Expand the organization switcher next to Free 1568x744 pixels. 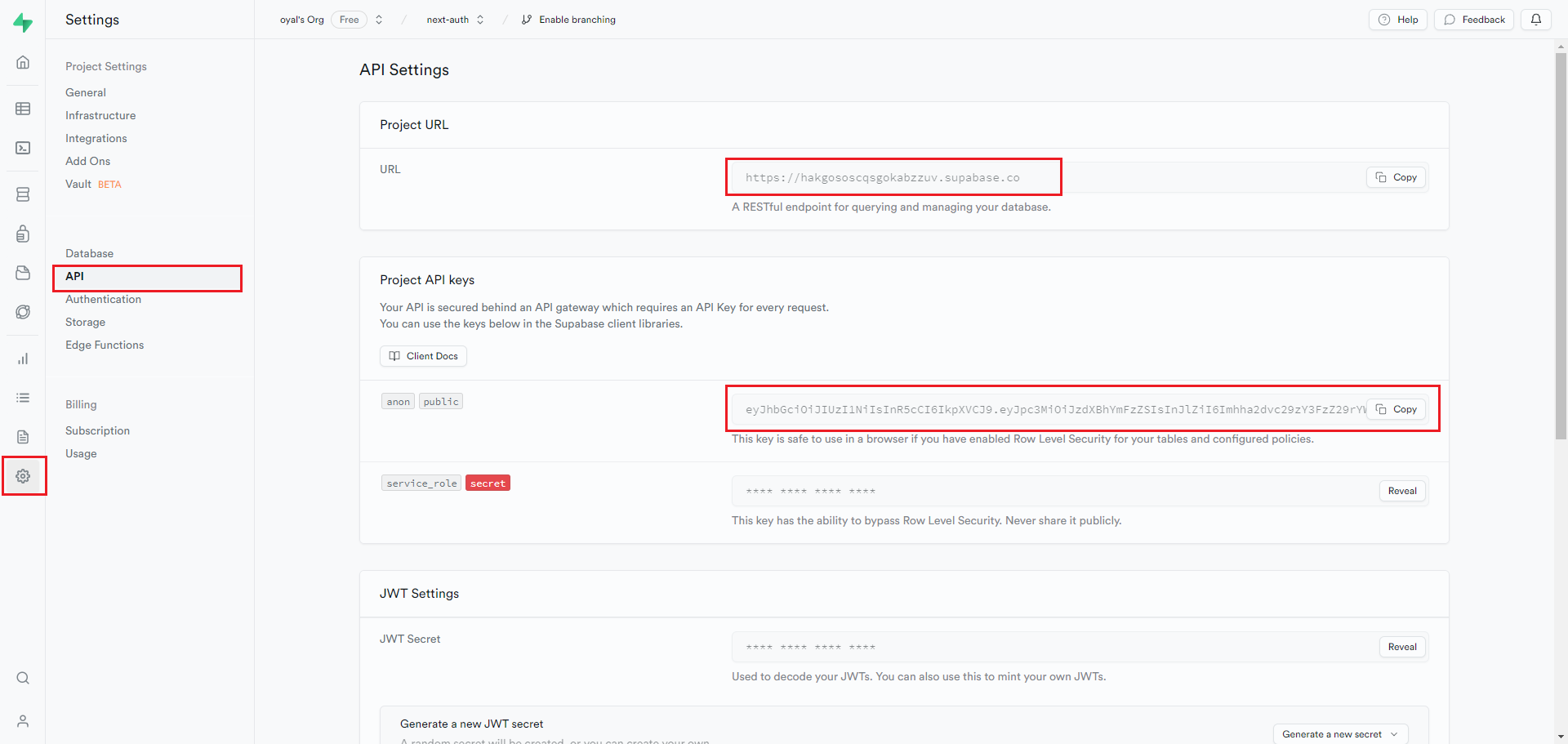tap(379, 20)
